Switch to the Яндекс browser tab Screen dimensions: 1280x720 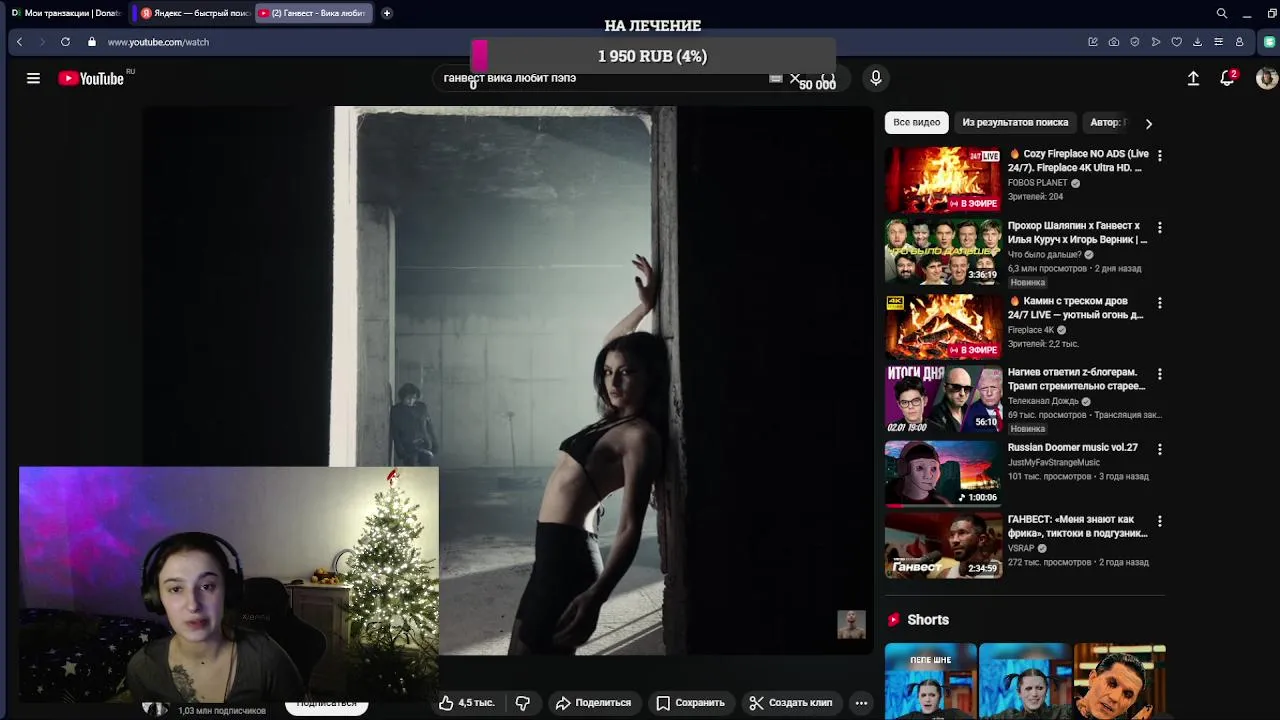[x=195, y=13]
